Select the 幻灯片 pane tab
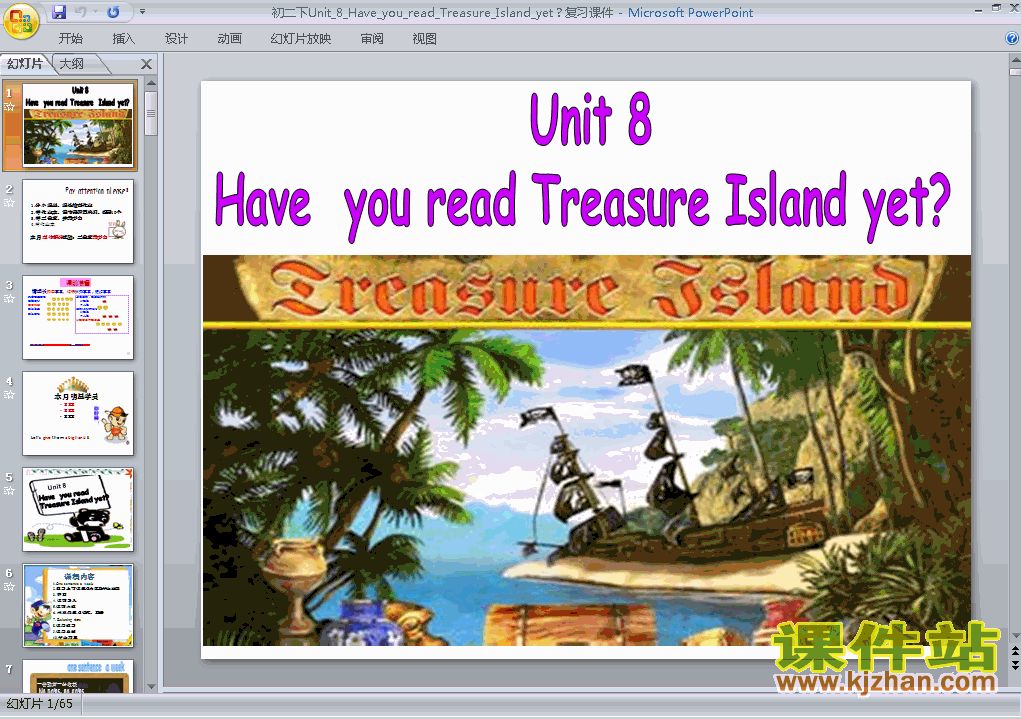Screen dimensions: 1021x719 click(25, 63)
